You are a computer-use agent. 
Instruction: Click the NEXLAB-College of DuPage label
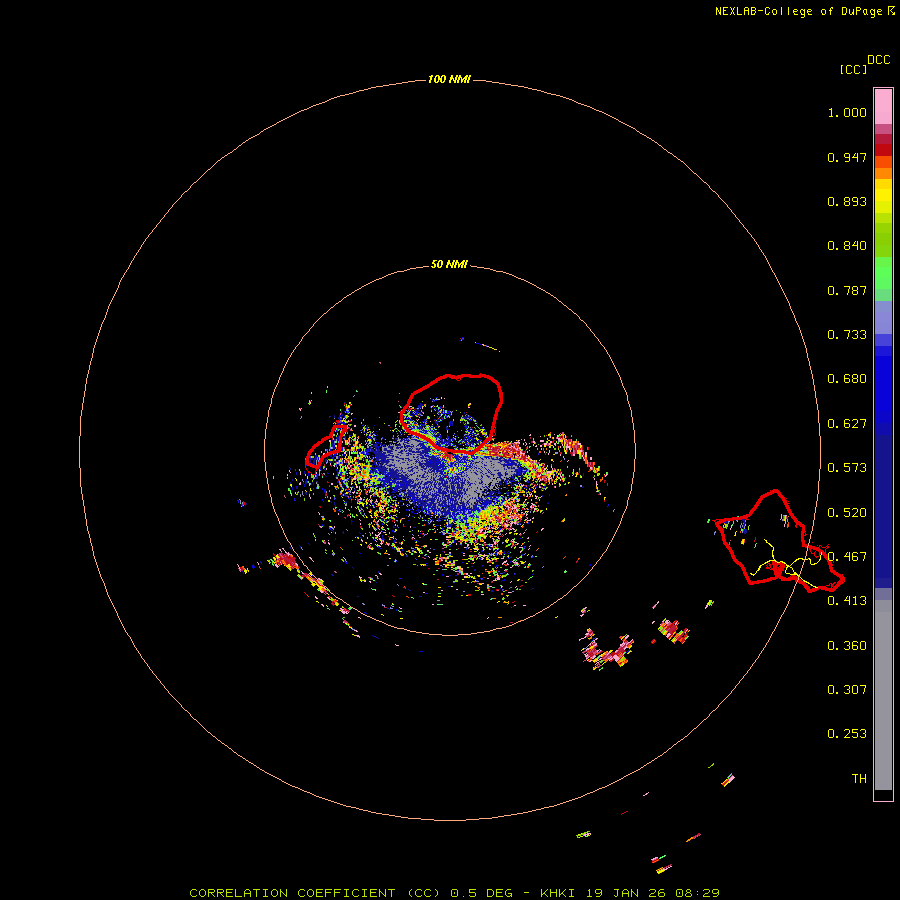click(x=798, y=11)
